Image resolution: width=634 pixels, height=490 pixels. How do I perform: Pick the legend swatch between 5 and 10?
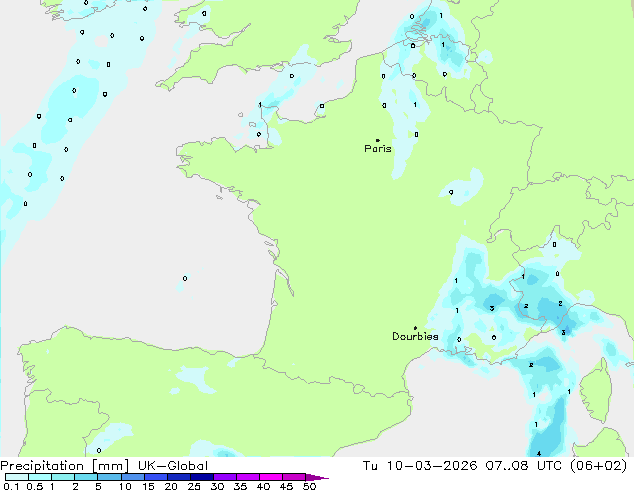pyautogui.click(x=109, y=477)
